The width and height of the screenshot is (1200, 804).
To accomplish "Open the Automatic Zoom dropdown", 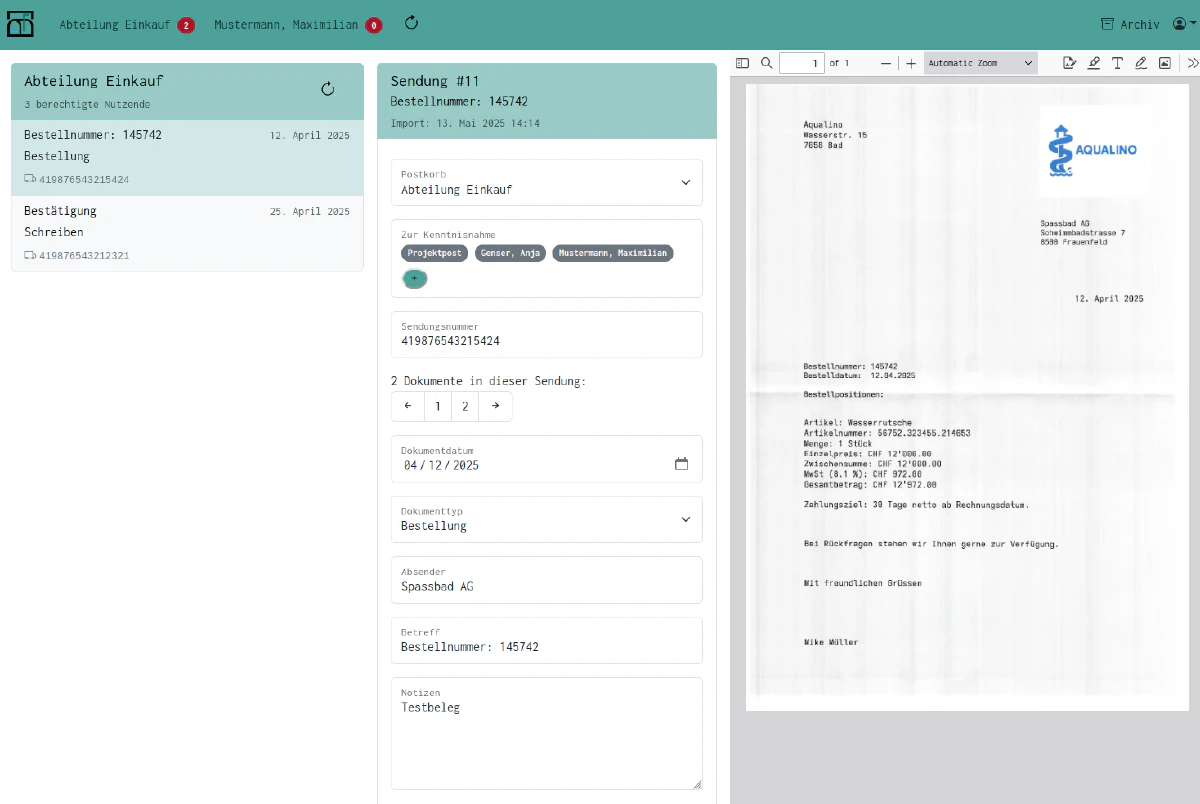I will (x=981, y=63).
